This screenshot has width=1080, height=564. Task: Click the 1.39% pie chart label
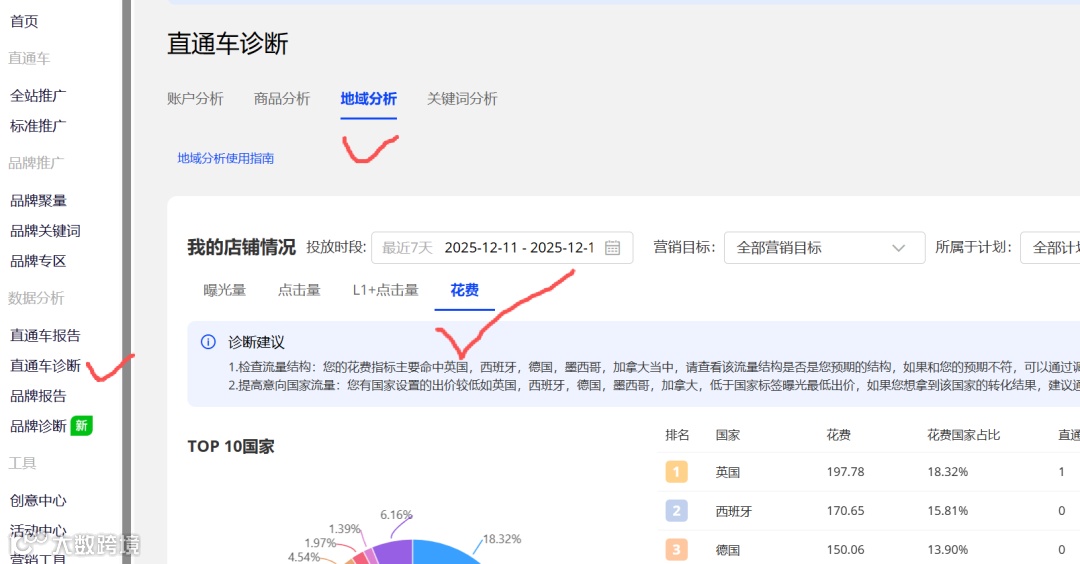point(344,529)
